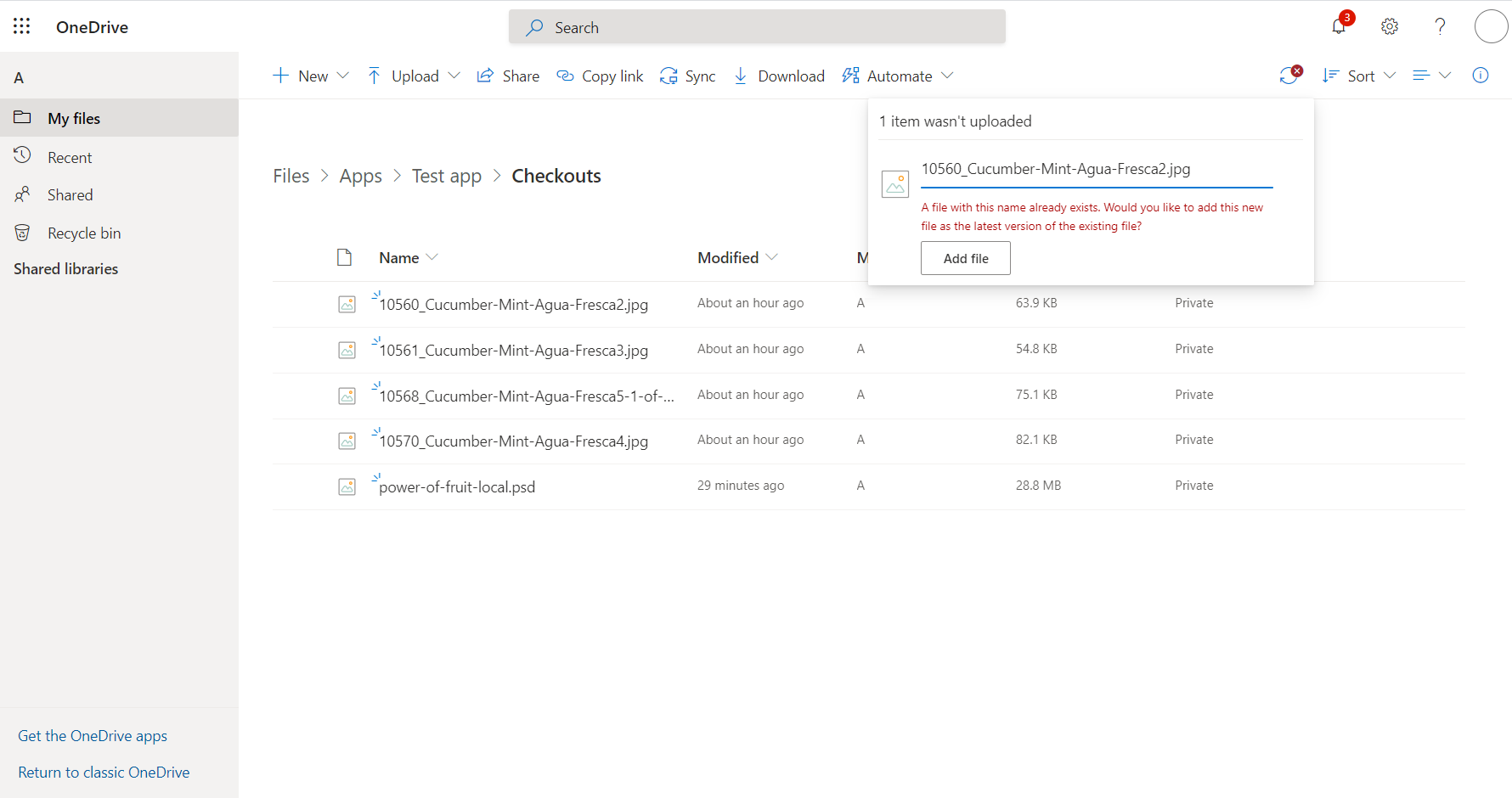This screenshot has height=798, width=1512.
Task: Open 10570_Cucumber-Mint-Agua-Fresca4.jpg file
Action: [513, 441]
